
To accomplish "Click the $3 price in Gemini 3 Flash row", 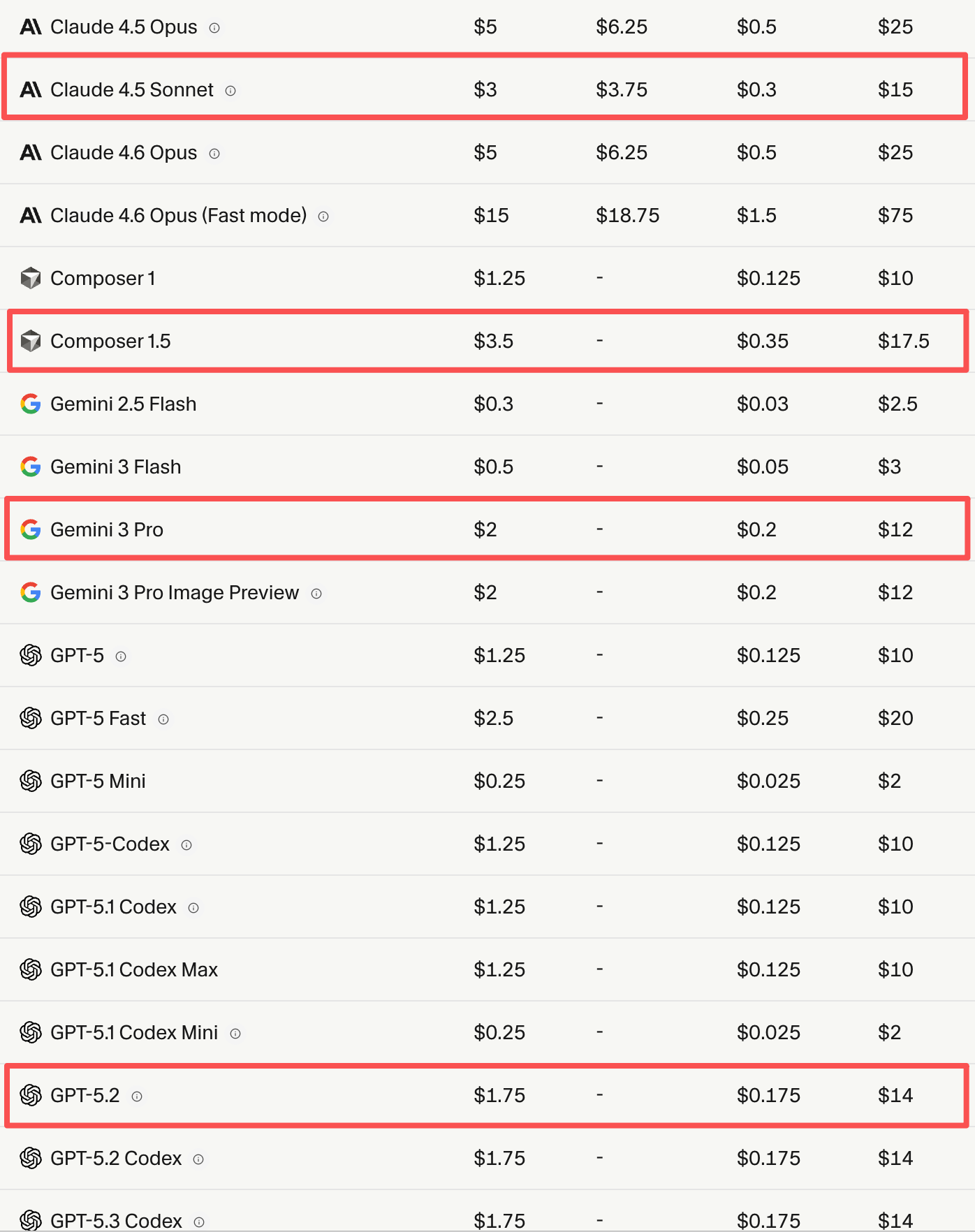I will point(890,467).
